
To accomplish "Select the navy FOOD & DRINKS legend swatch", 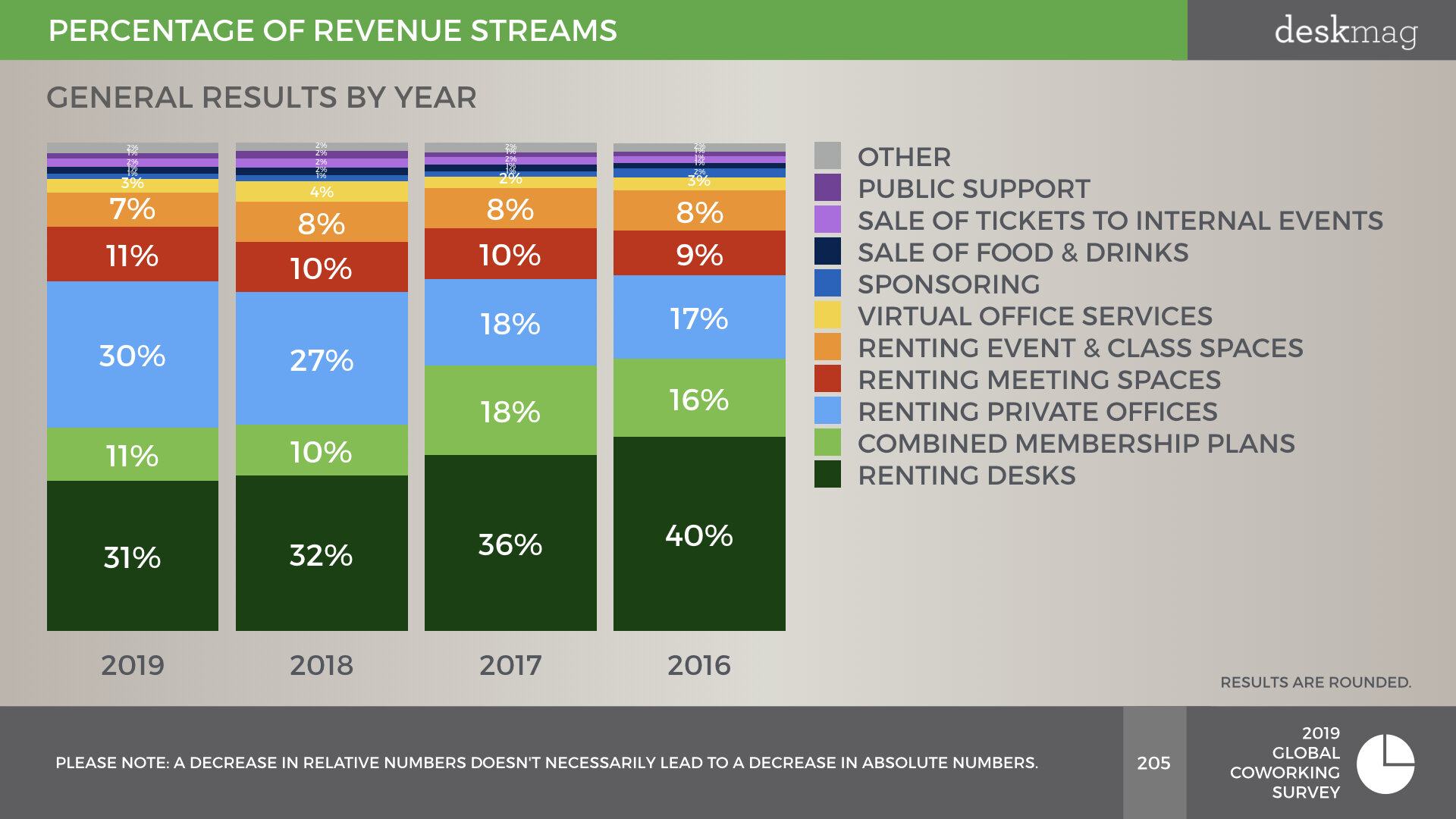I will tap(827, 251).
